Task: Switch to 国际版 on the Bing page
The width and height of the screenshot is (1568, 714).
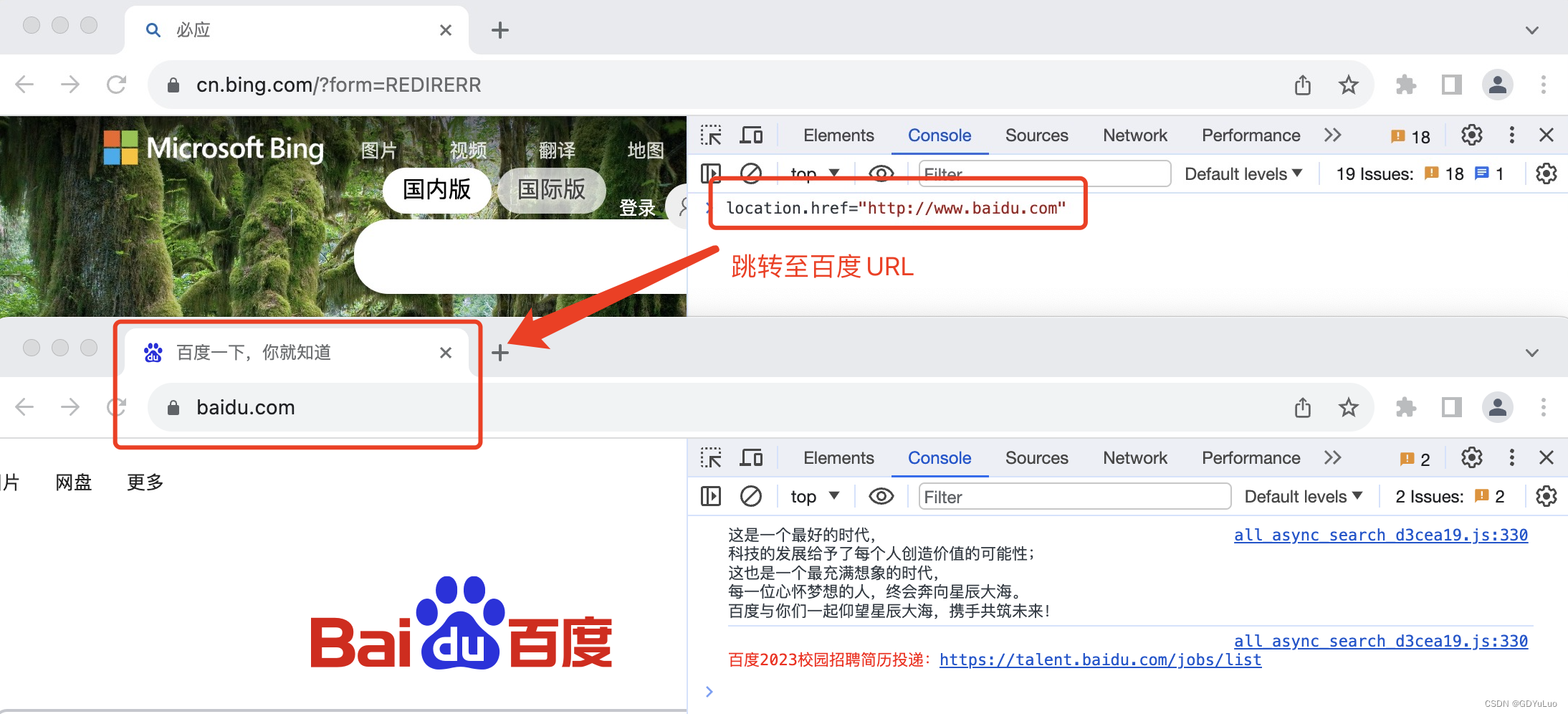Action: tap(551, 190)
